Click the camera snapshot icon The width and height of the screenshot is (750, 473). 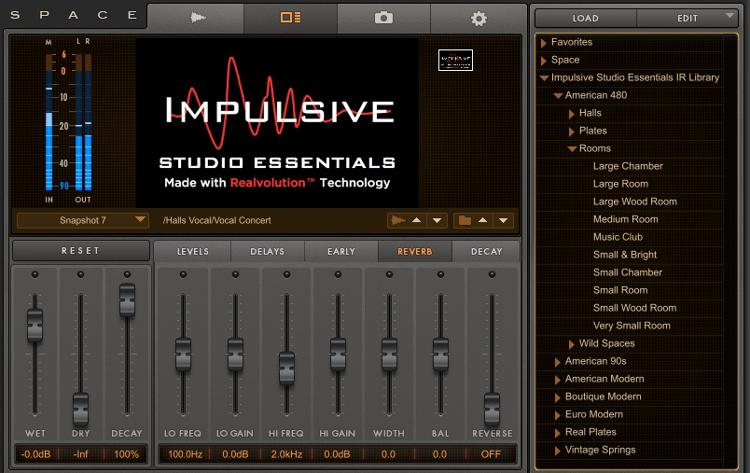[384, 17]
